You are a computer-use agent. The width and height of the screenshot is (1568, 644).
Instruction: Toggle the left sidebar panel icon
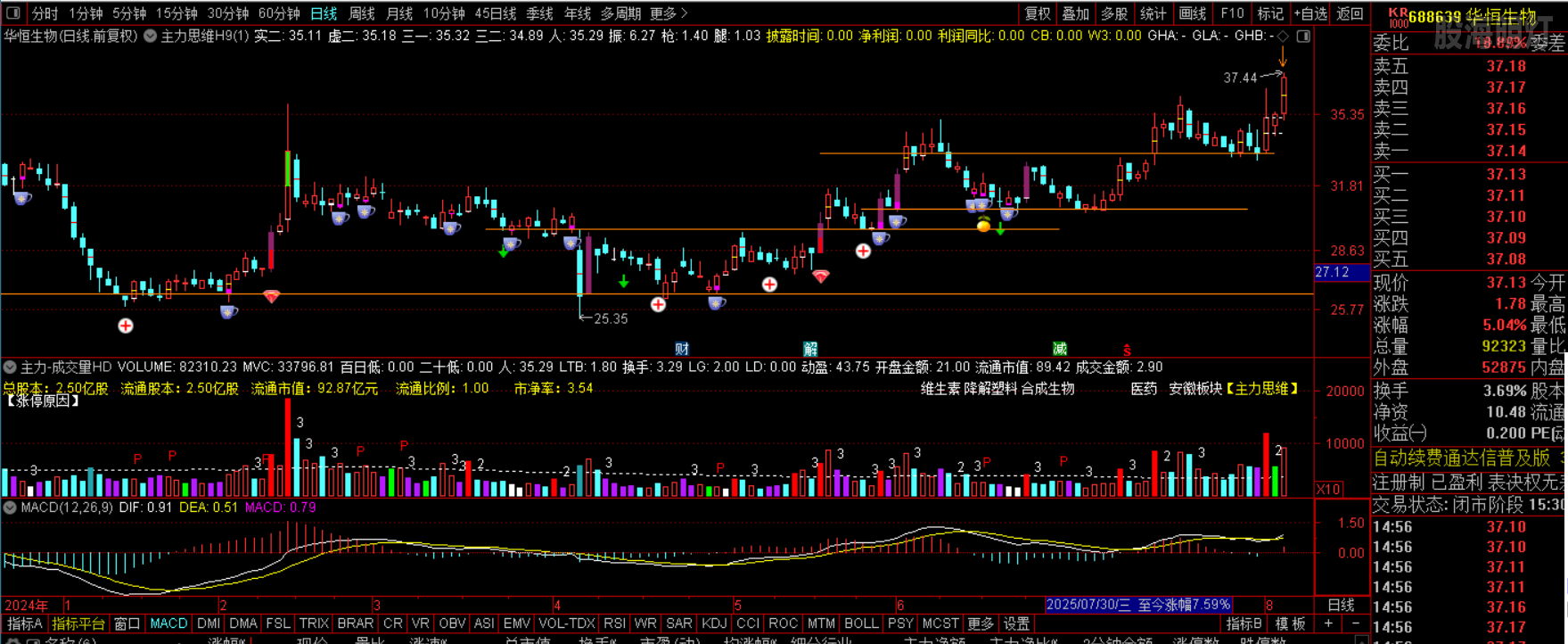click(13, 13)
